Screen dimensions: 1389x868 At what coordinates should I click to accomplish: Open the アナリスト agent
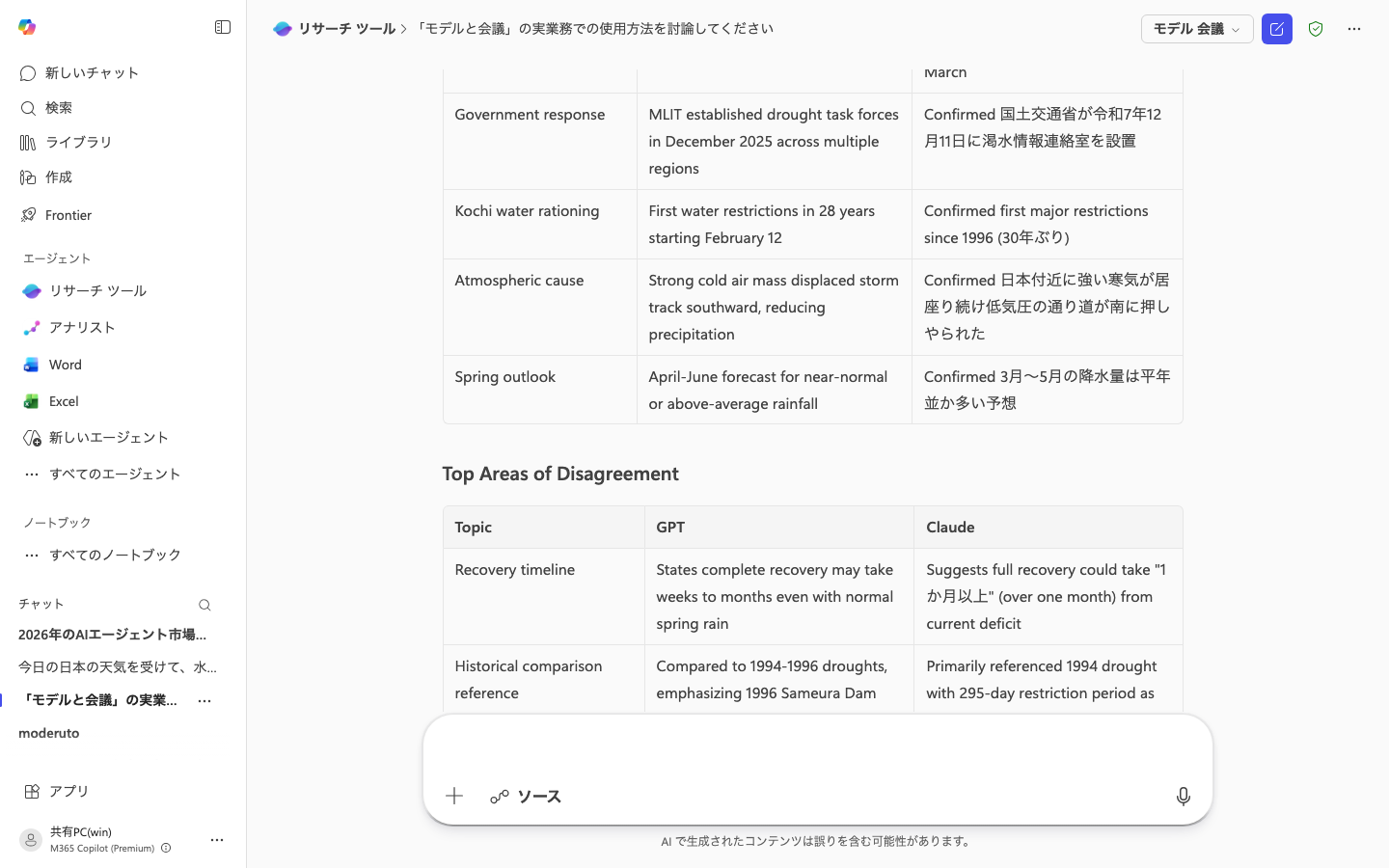click(82, 328)
